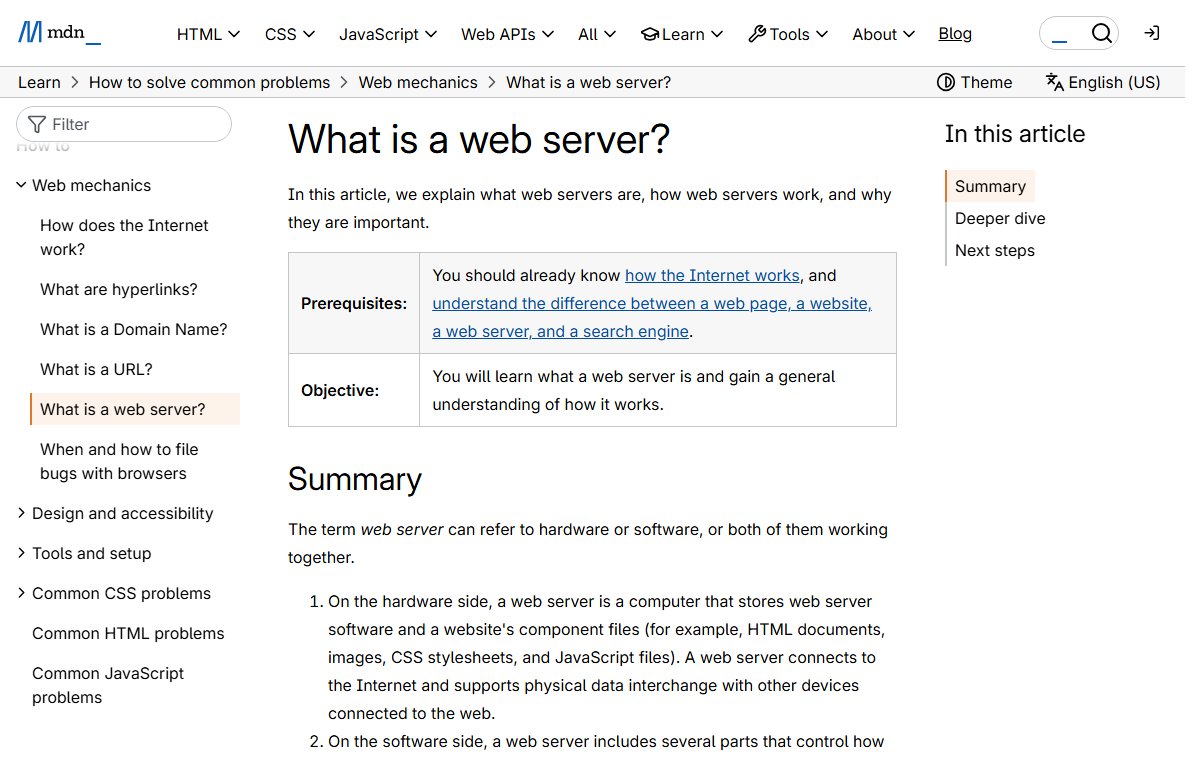Click the Web mechanics breadcrumb
The height and width of the screenshot is (760, 1200).
(418, 82)
